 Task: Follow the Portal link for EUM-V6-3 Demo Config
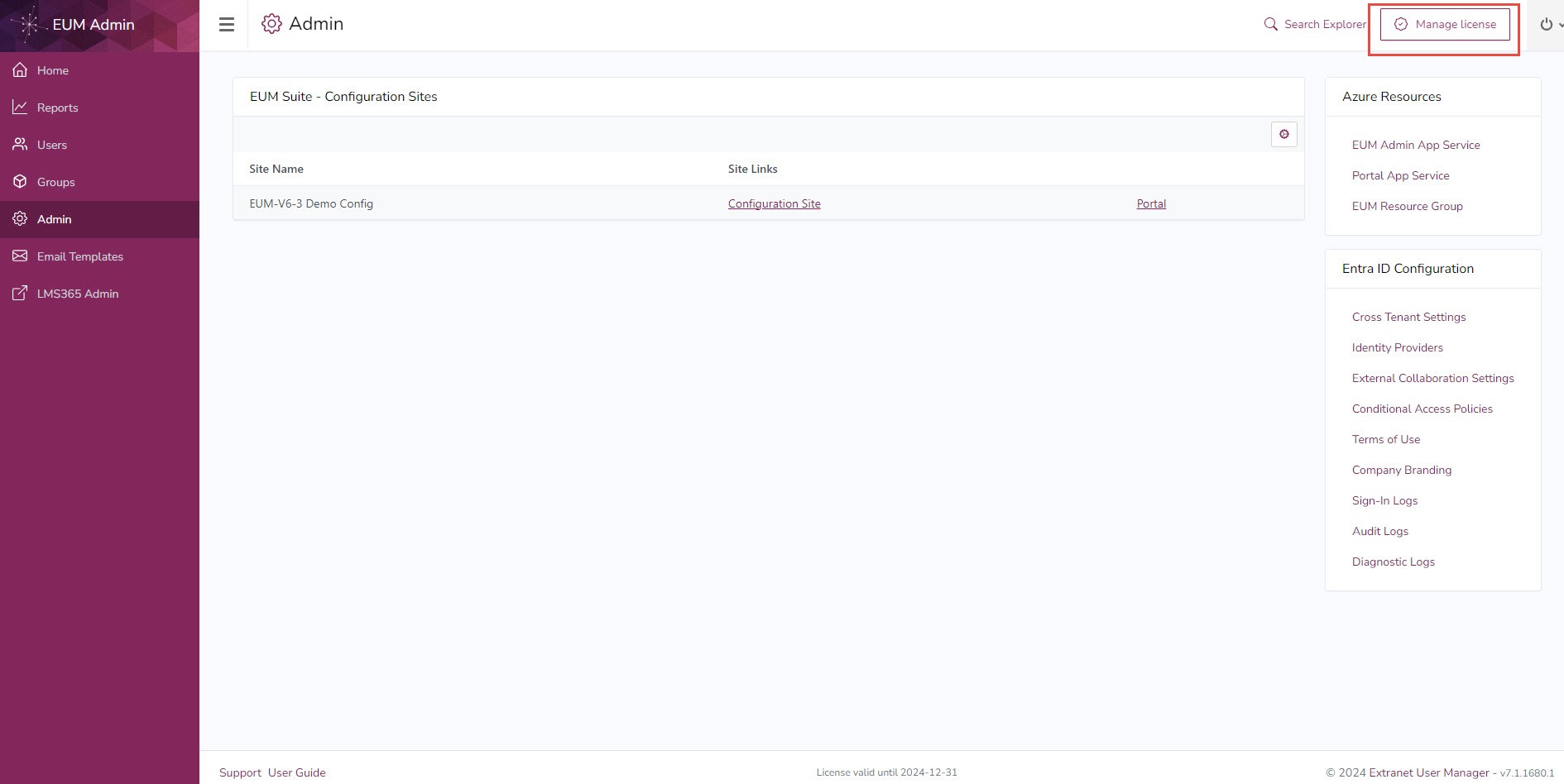click(1150, 203)
